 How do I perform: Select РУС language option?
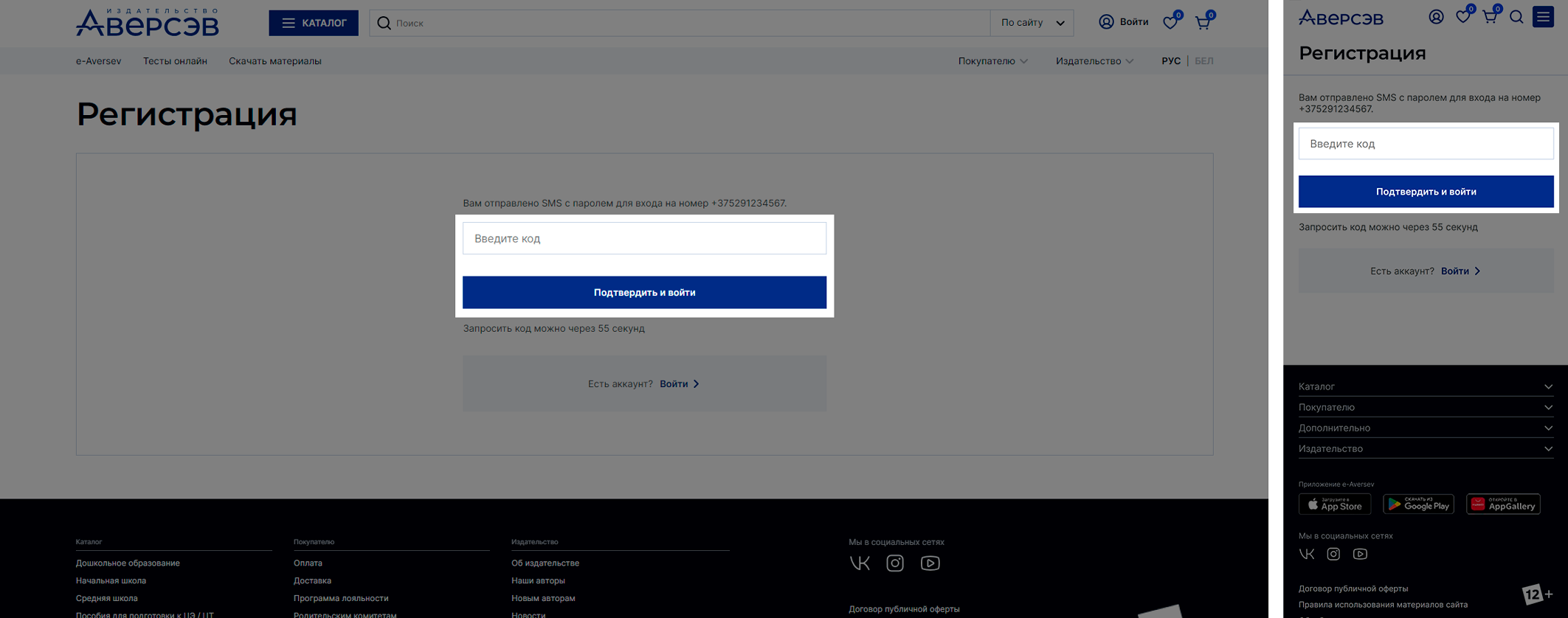1170,61
